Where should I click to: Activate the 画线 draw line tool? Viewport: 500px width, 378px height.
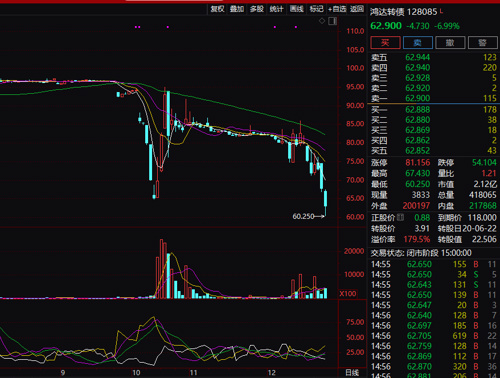point(297,9)
